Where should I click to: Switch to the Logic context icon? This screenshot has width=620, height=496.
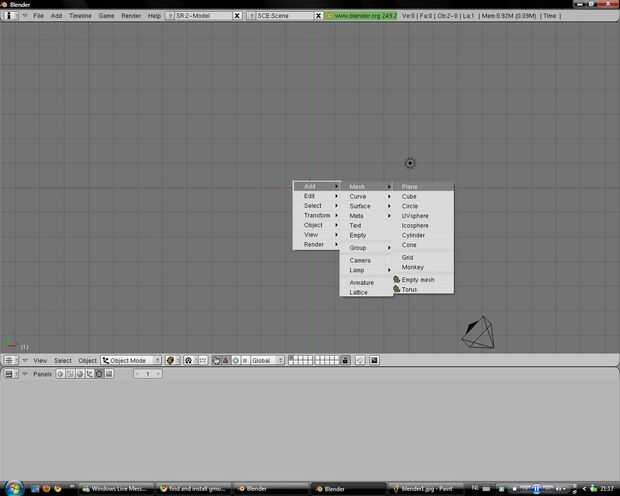tap(60, 374)
